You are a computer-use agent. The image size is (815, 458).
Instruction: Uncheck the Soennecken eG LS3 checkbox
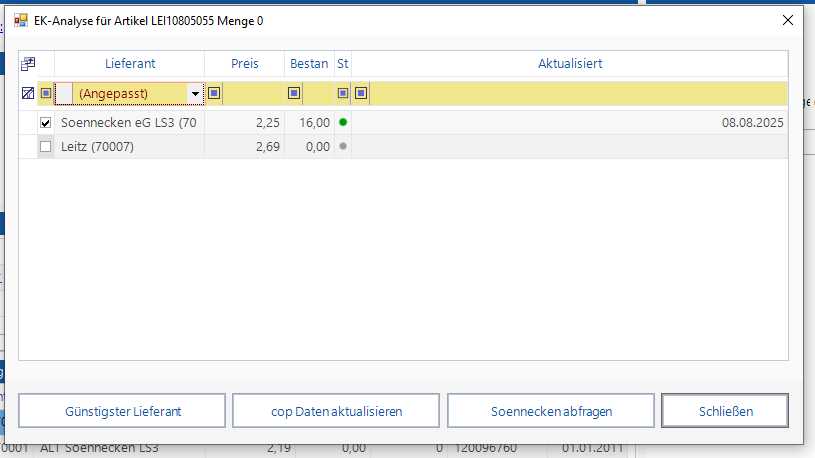point(45,122)
